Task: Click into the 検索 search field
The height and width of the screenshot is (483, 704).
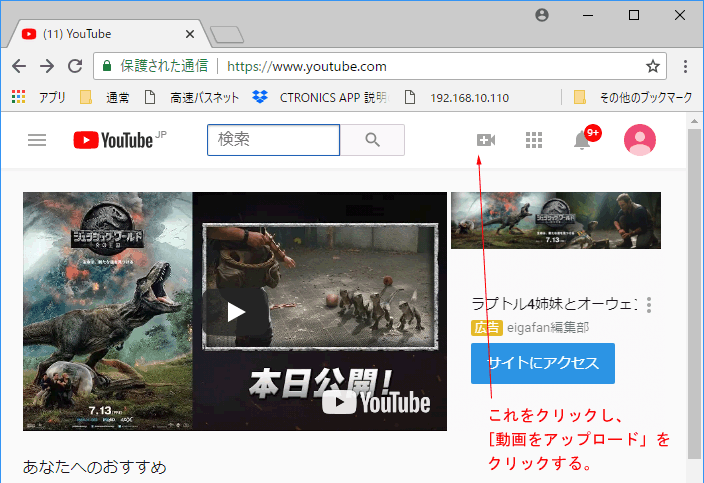Action: (273, 140)
